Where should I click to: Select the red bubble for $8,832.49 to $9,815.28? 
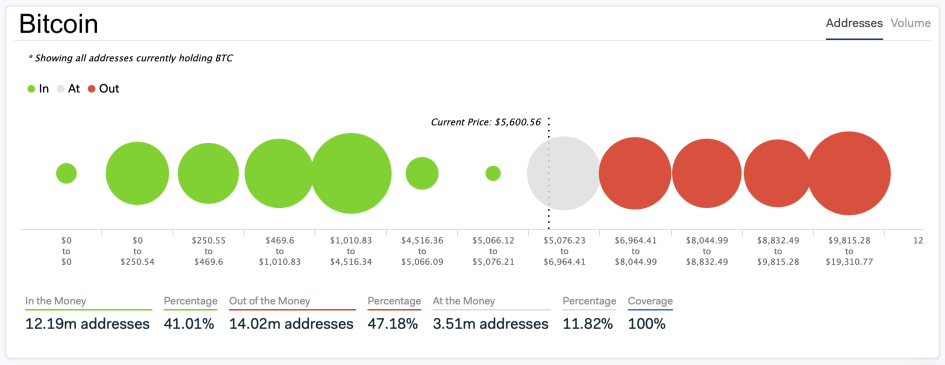pyautogui.click(x=777, y=173)
